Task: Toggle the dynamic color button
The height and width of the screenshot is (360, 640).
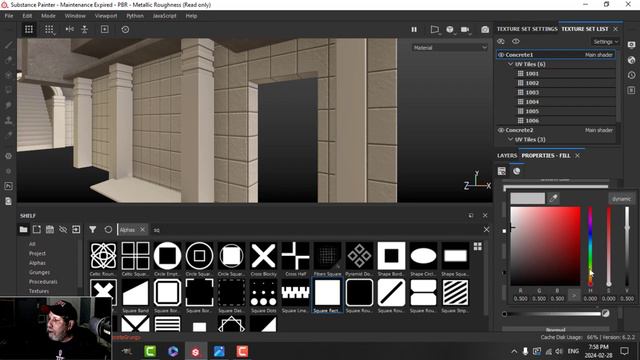Action: 621,199
